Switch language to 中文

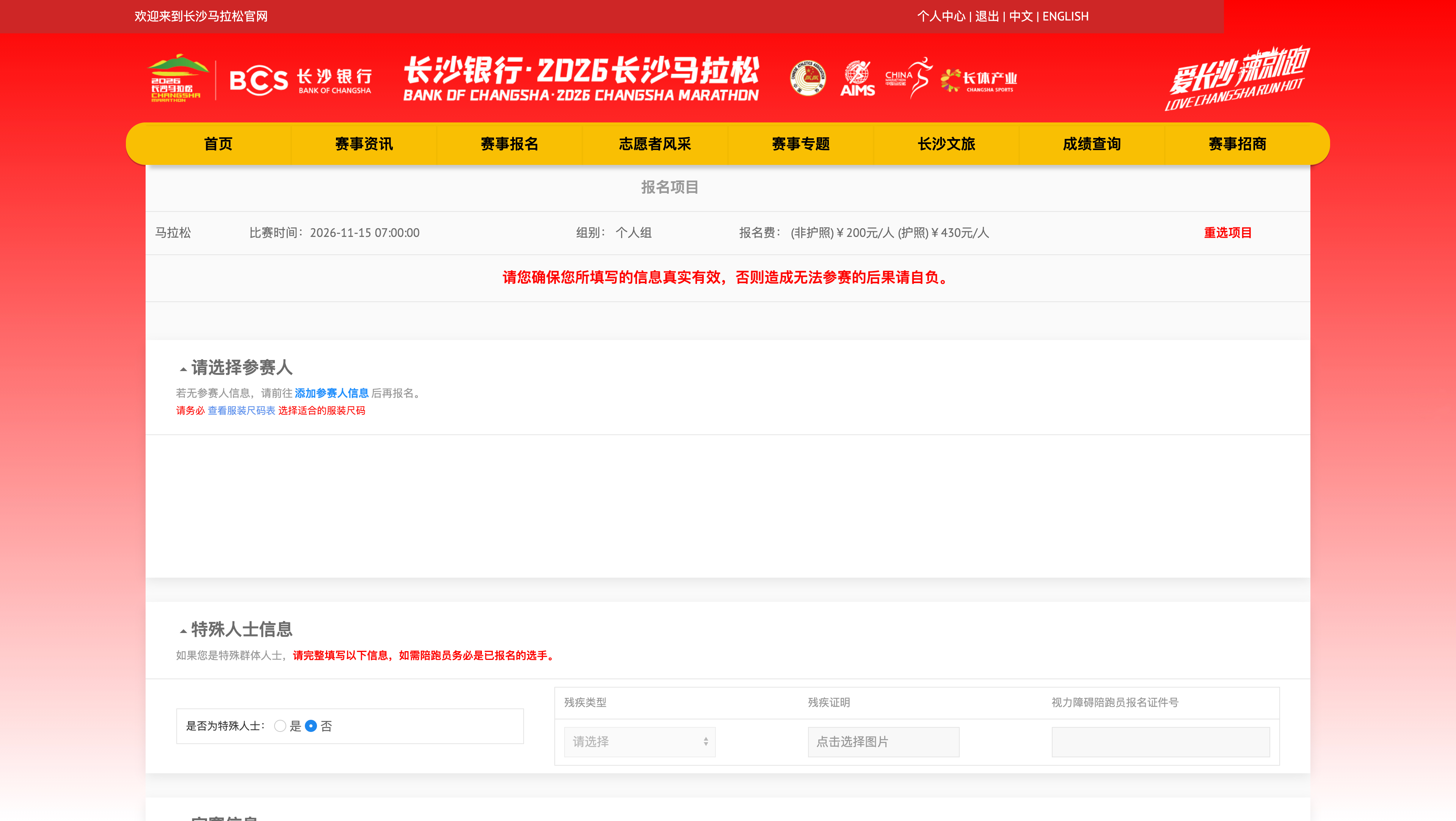click(1021, 16)
